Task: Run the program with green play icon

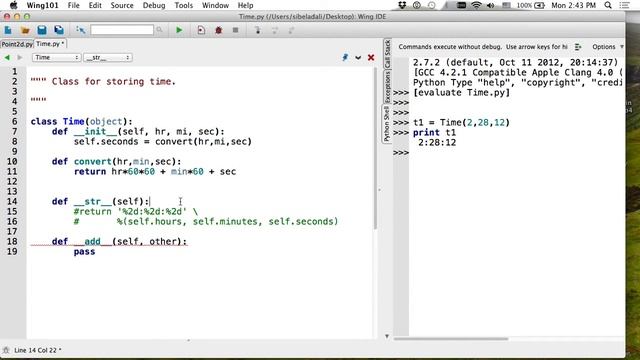Action: [179, 30]
